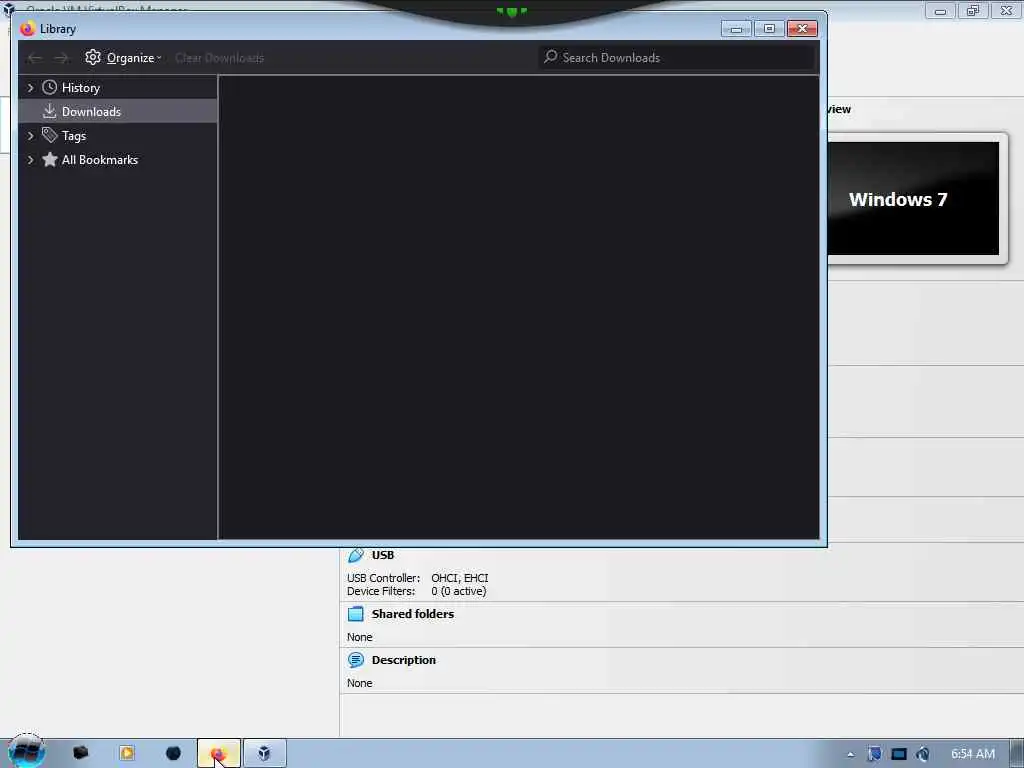Select All Bookmarks in the sidebar
Image resolution: width=1024 pixels, height=768 pixels.
(x=118, y=160)
